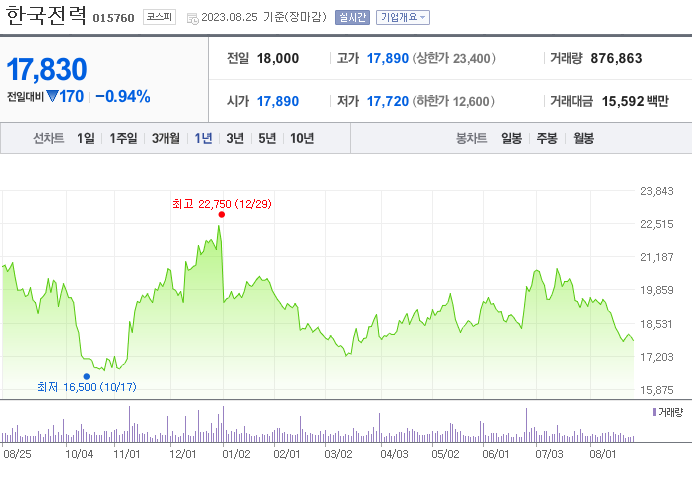Click the calendar icon beside the 2023.08.25 date
Viewport: 692px width, 479px height.
192,18
